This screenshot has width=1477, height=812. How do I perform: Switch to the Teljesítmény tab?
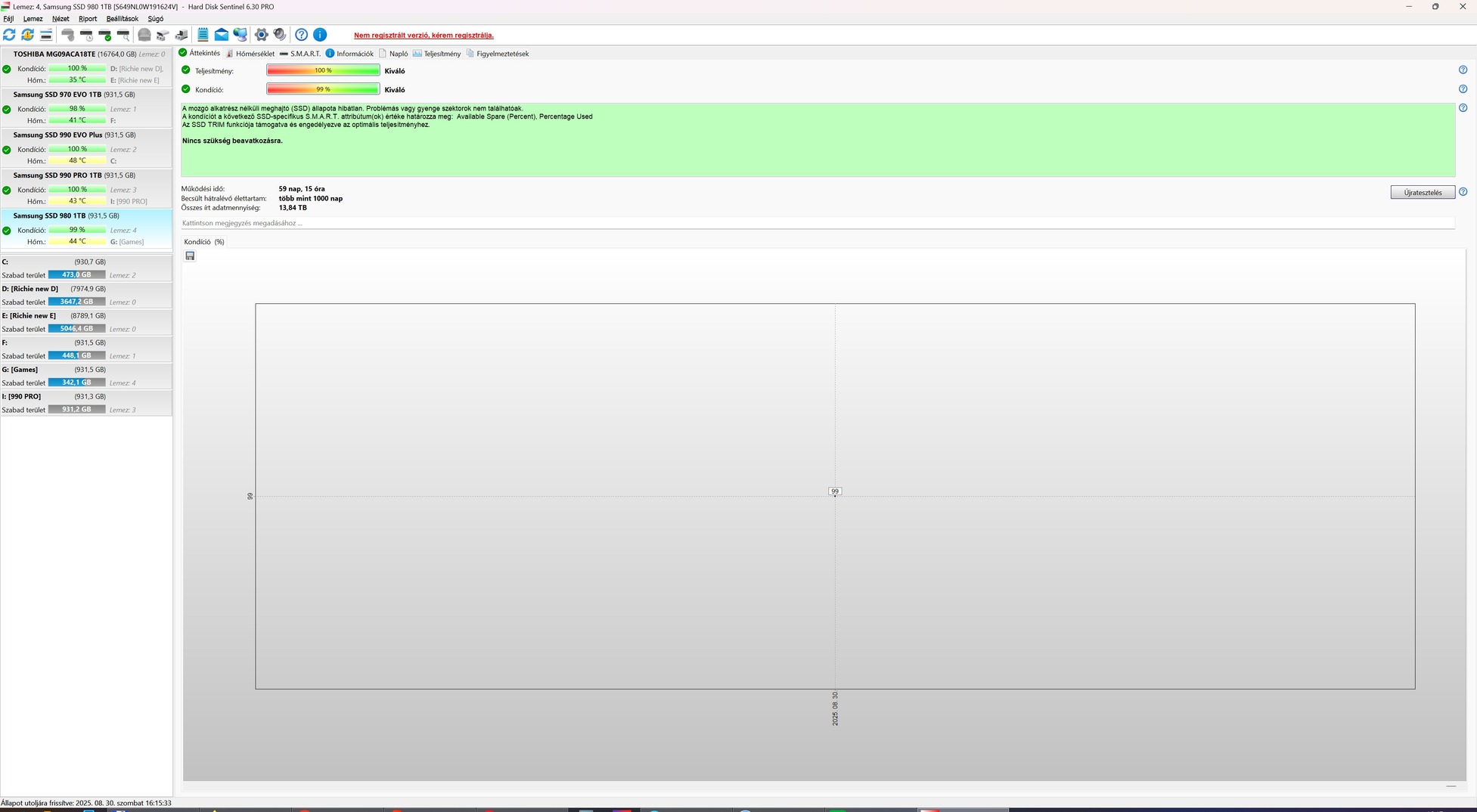click(x=436, y=54)
